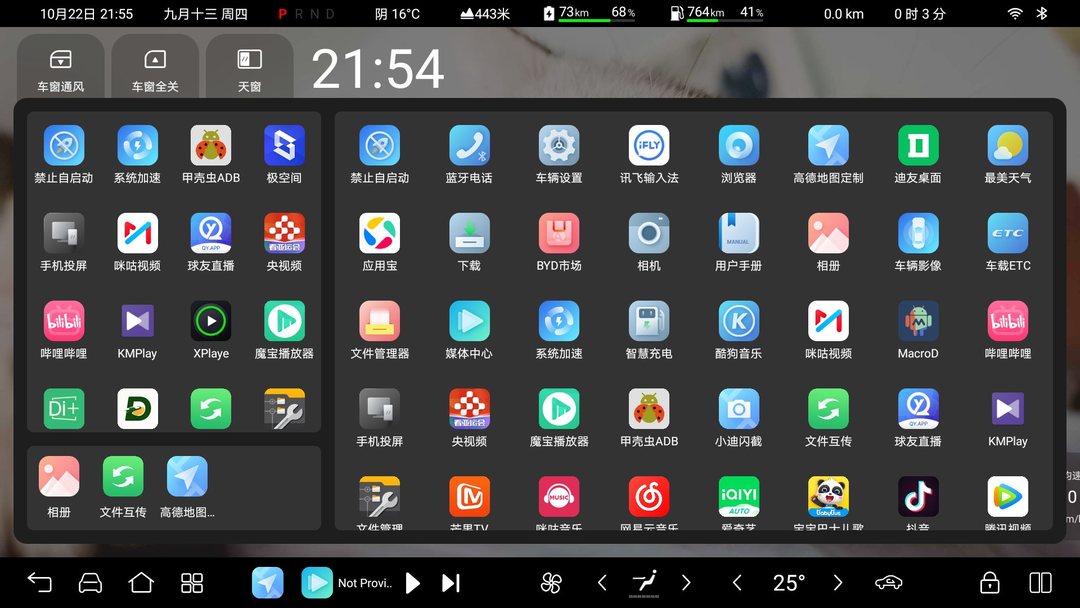Open 文件管理器 file manager
Screen dimensions: 1080x608
pyautogui.click(x=380, y=322)
